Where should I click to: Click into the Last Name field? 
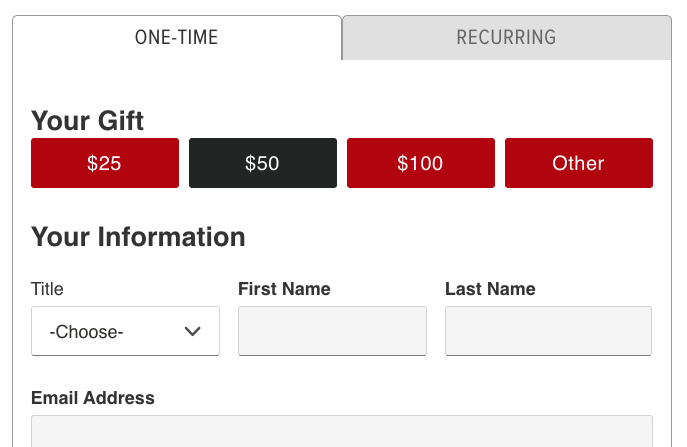pyautogui.click(x=548, y=331)
